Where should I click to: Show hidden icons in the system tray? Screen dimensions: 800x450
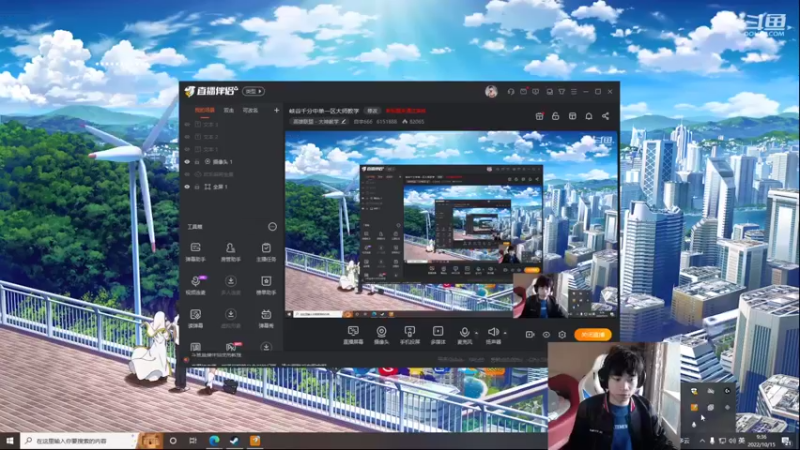click(702, 441)
